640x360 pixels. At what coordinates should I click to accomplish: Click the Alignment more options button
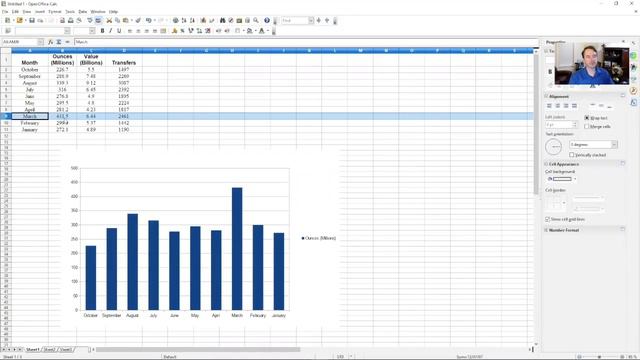623,96
